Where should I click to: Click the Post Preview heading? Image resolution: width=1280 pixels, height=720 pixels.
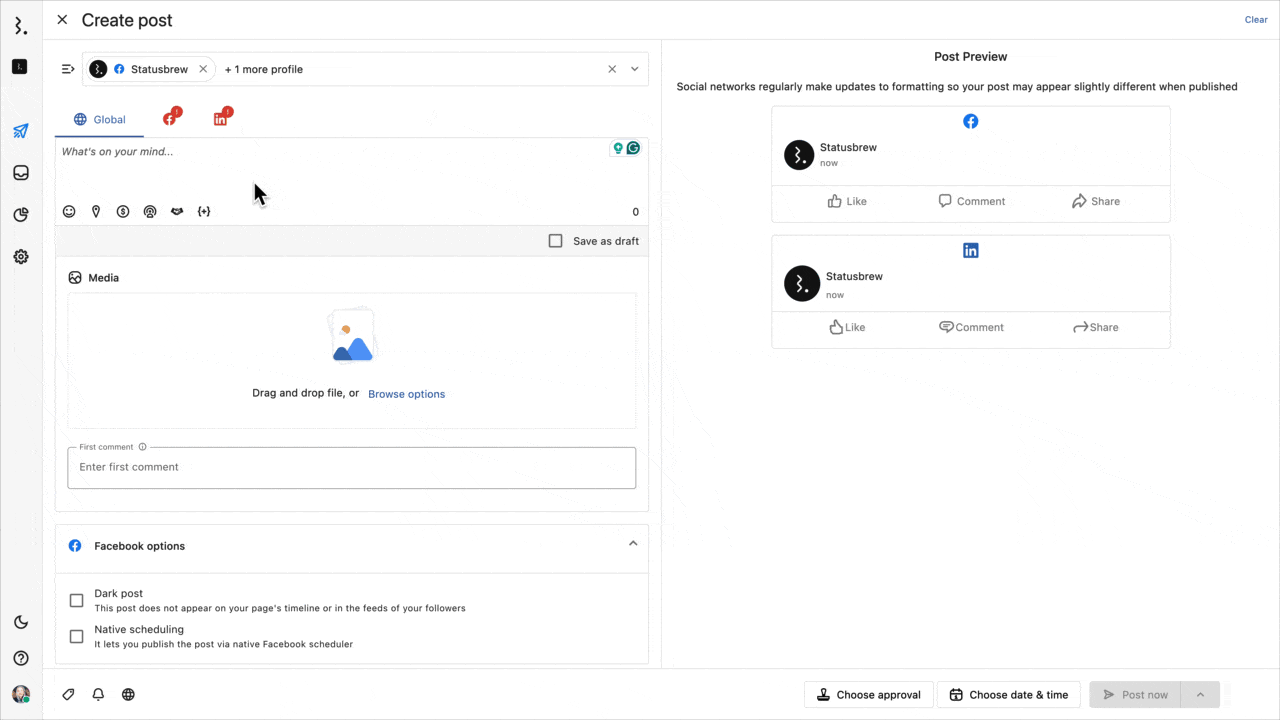click(970, 57)
